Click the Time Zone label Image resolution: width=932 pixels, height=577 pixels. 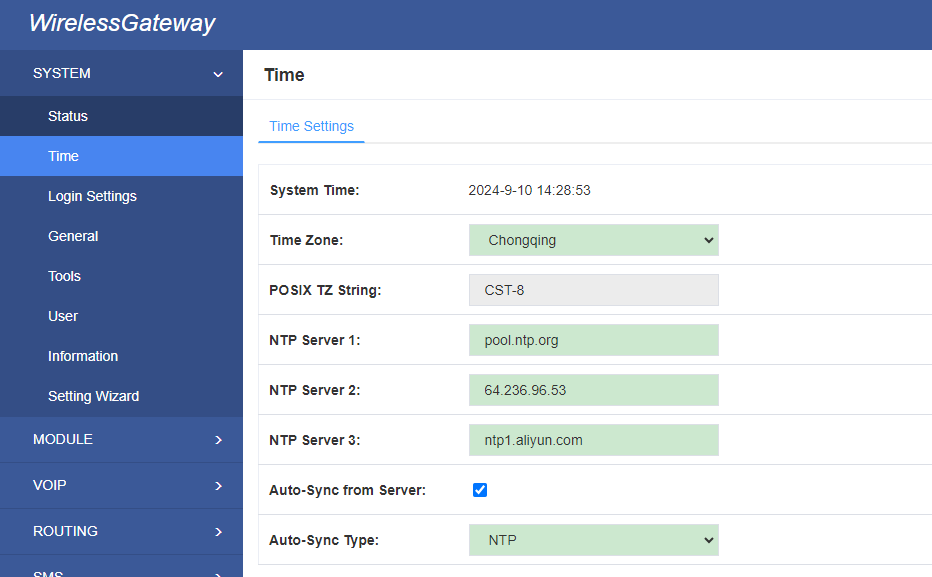pos(306,240)
